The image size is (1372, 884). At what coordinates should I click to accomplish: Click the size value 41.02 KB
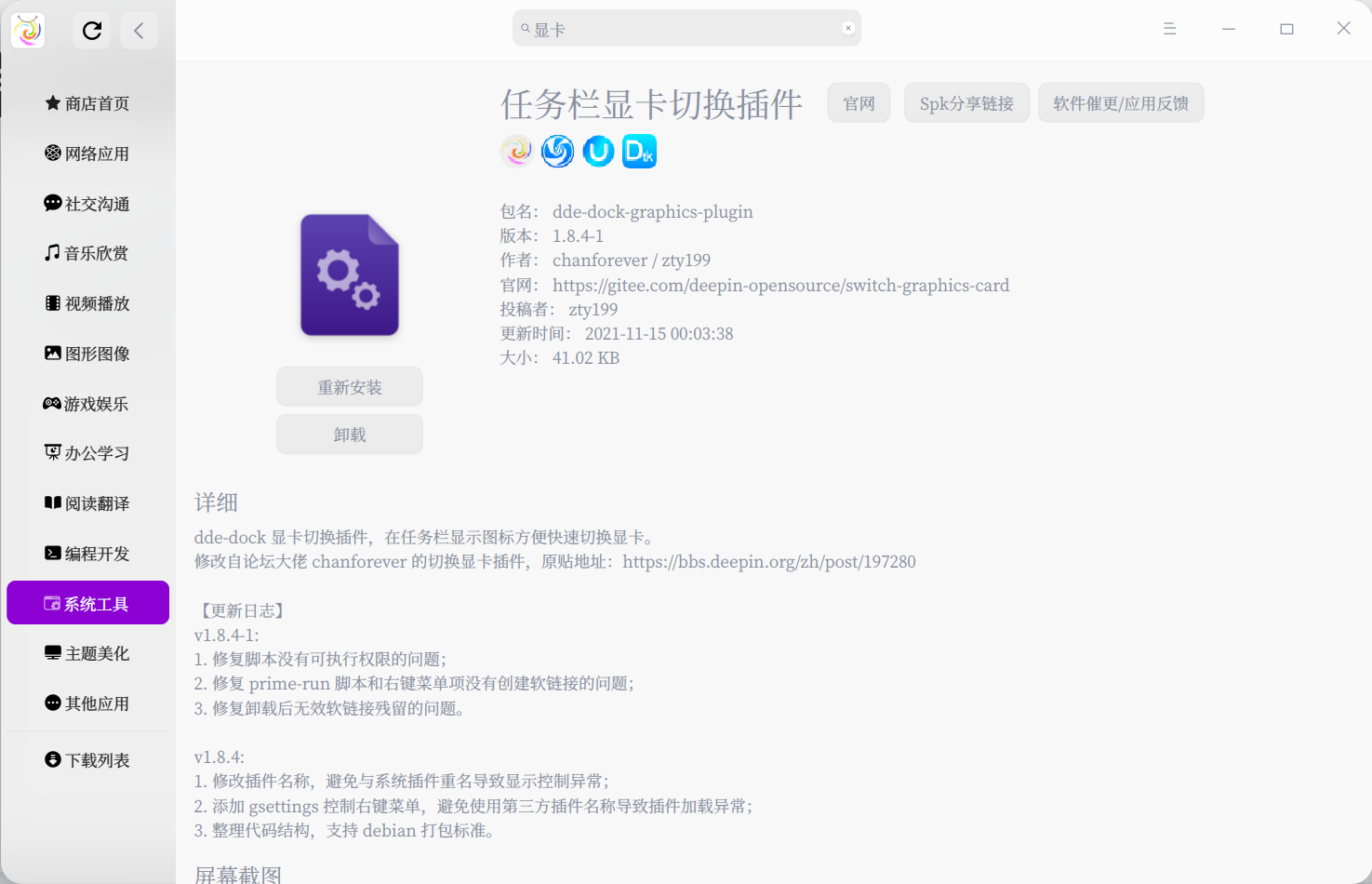coord(586,358)
